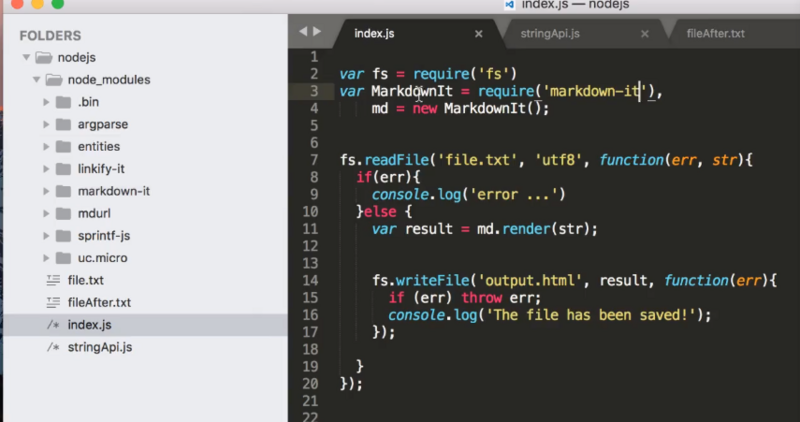Click line number 14 in the gutter
Image resolution: width=800 pixels, height=422 pixels.
(310, 280)
